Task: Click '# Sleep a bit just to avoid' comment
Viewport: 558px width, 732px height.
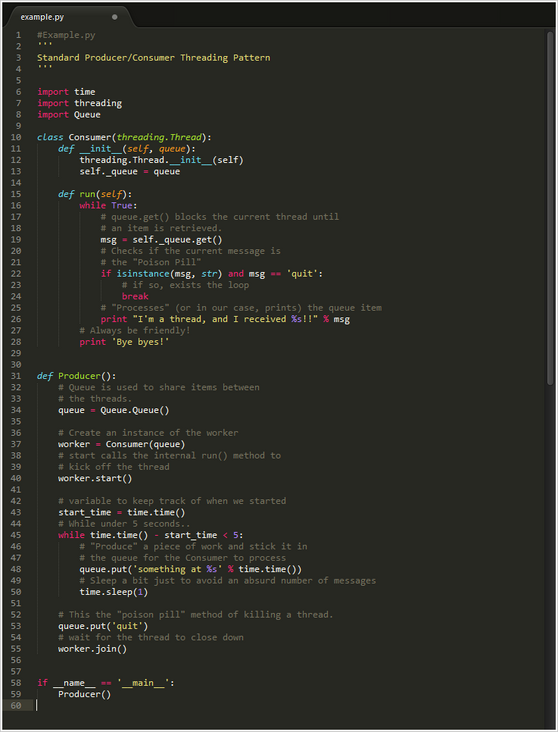Action: pos(227,581)
